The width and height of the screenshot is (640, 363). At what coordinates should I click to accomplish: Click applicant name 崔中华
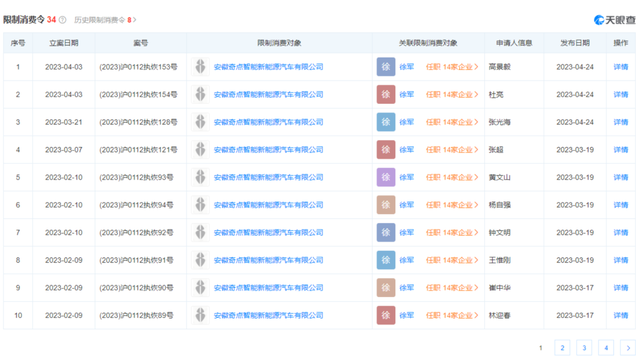pyautogui.click(x=500, y=287)
